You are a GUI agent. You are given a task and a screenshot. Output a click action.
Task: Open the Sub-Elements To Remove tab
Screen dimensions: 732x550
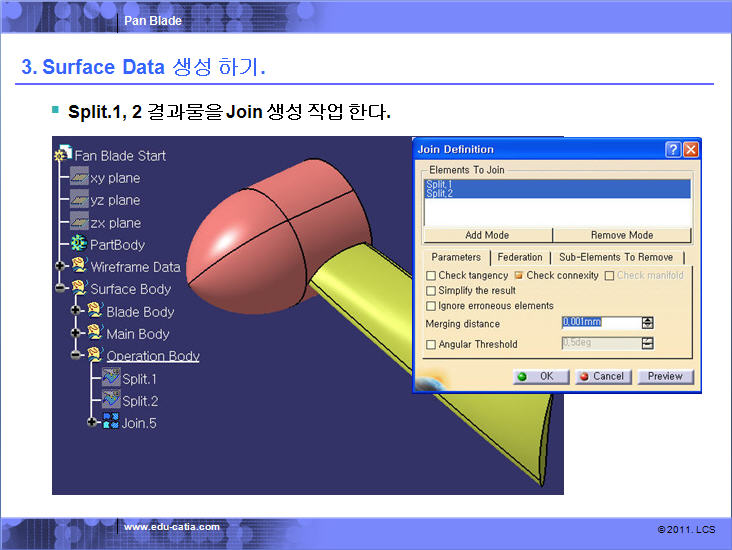point(615,257)
